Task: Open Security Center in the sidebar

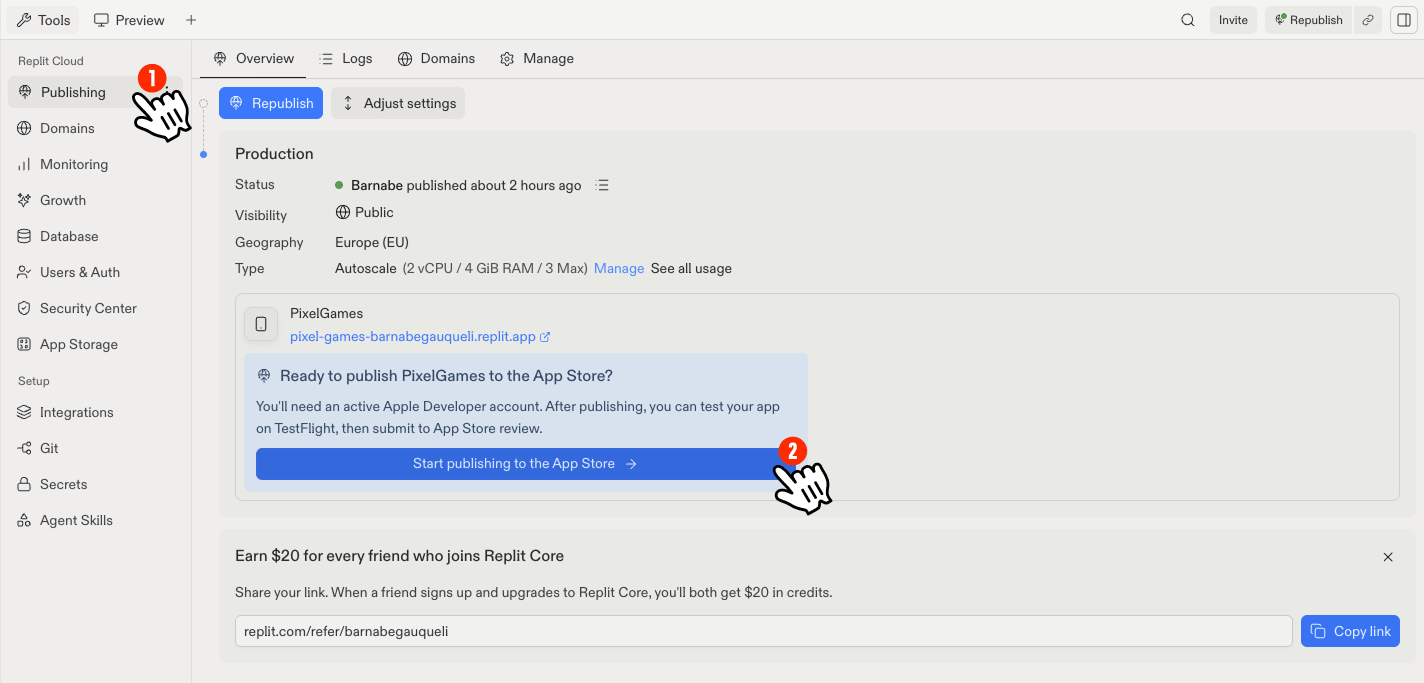Action: (x=96, y=308)
